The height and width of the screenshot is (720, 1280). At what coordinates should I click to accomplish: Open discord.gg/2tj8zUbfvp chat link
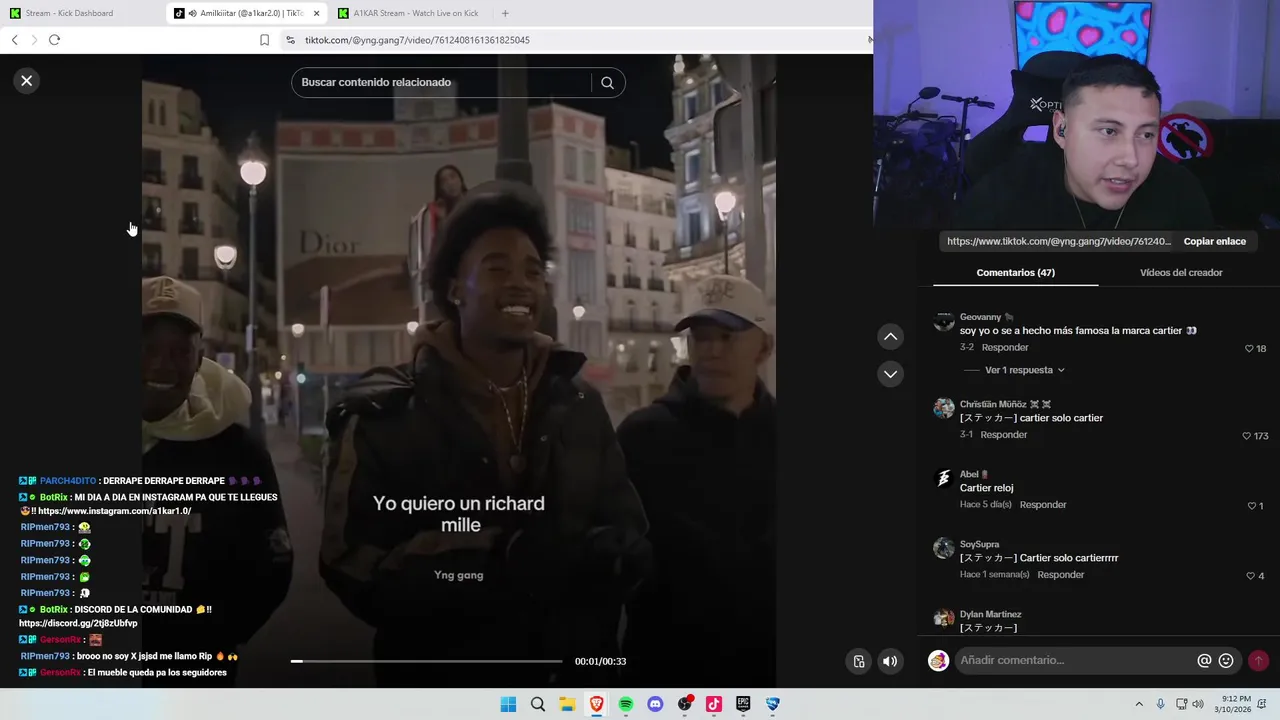point(78,623)
